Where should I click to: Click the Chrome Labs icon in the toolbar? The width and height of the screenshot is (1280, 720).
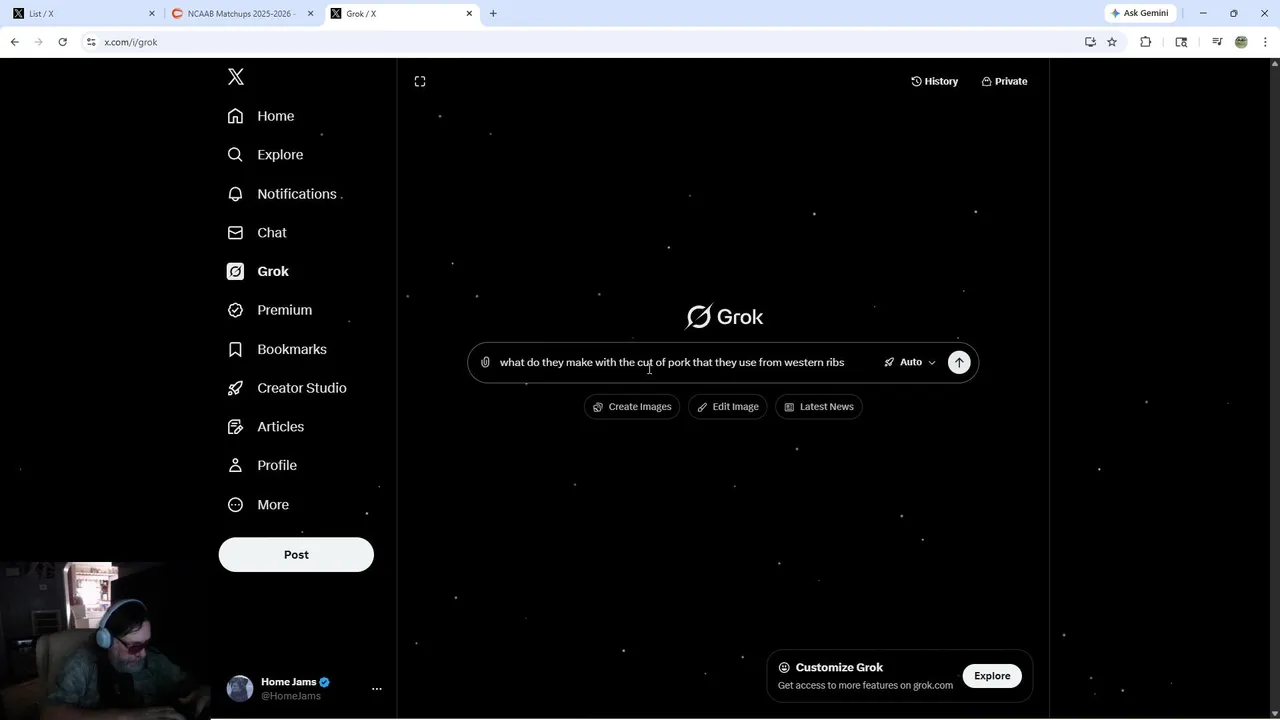[1181, 42]
